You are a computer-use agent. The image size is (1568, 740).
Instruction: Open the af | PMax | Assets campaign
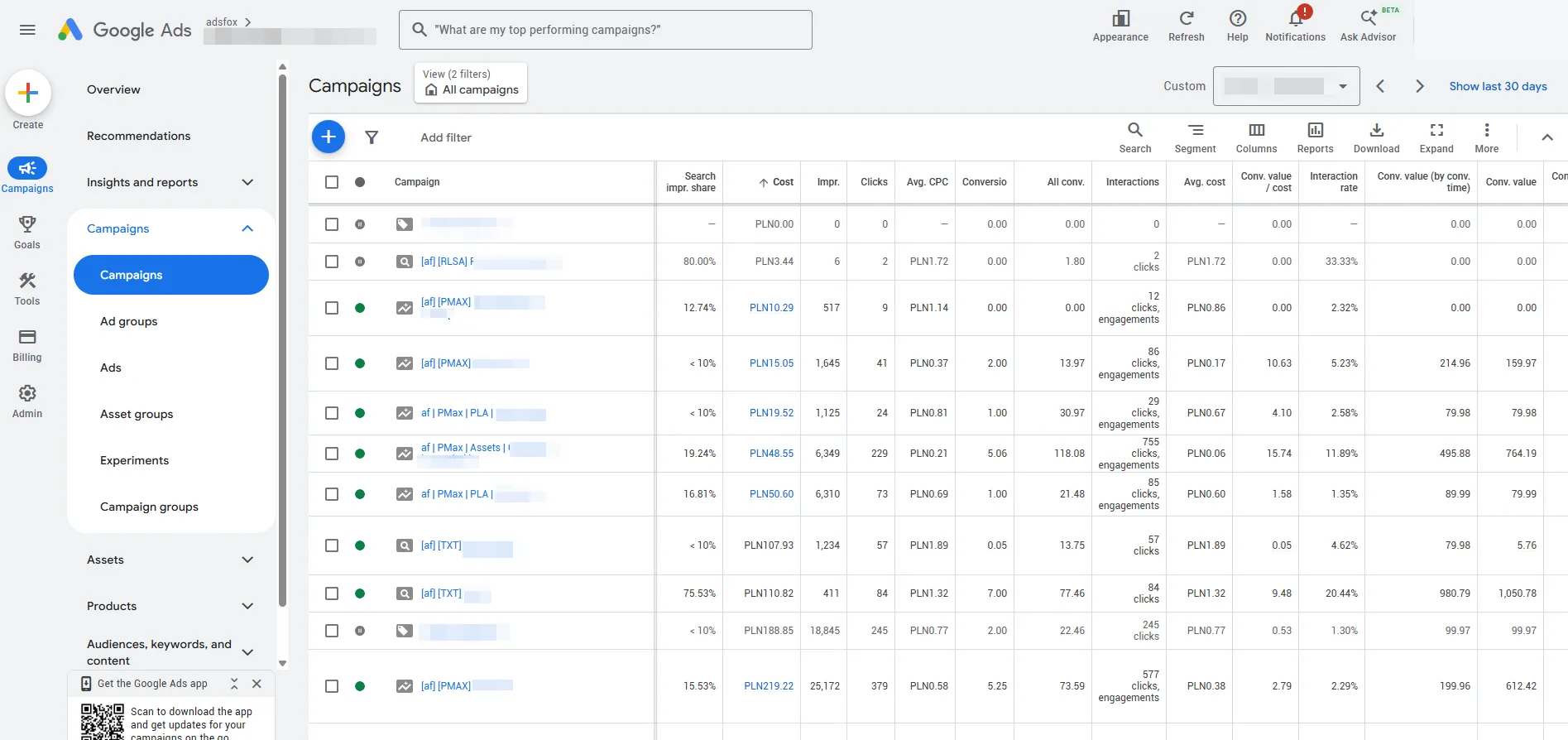pos(463,448)
